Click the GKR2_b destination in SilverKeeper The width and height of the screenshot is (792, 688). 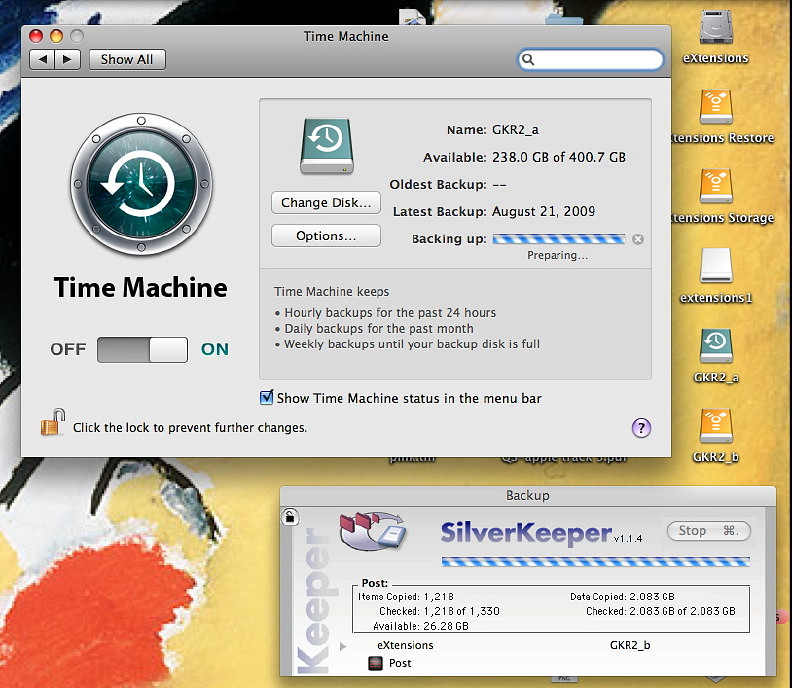(x=630, y=646)
